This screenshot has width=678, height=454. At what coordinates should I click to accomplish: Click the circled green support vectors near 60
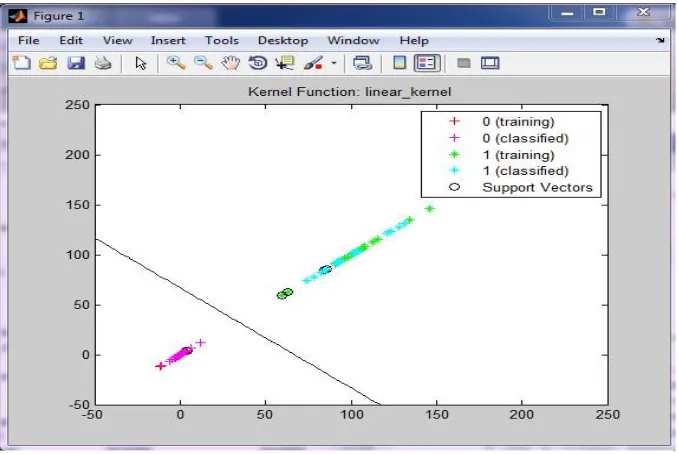tap(285, 294)
